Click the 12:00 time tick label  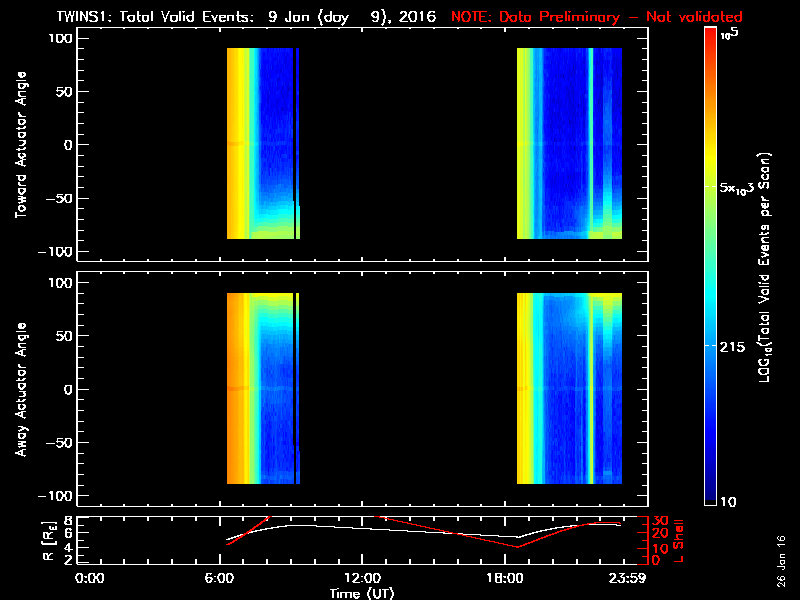click(361, 578)
